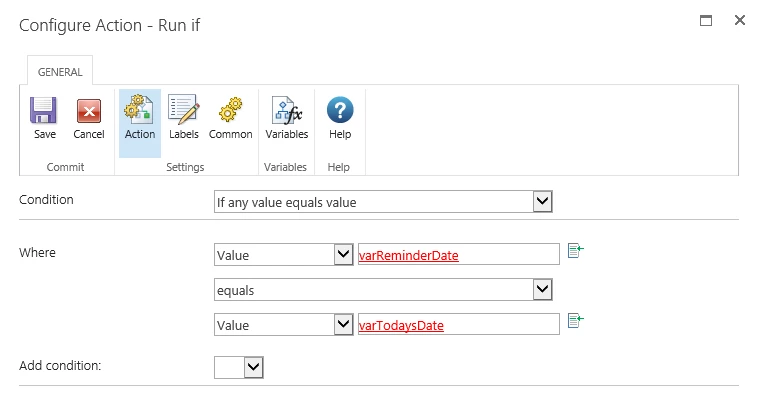Open the Condition dropdown showing 'If any value equals value'
758x395 pixels.
pyautogui.click(x=383, y=202)
